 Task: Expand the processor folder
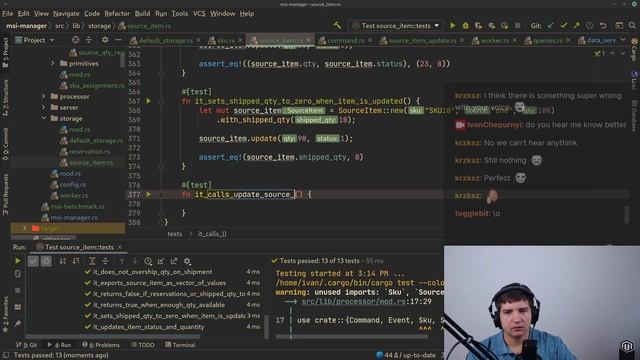pos(44,96)
